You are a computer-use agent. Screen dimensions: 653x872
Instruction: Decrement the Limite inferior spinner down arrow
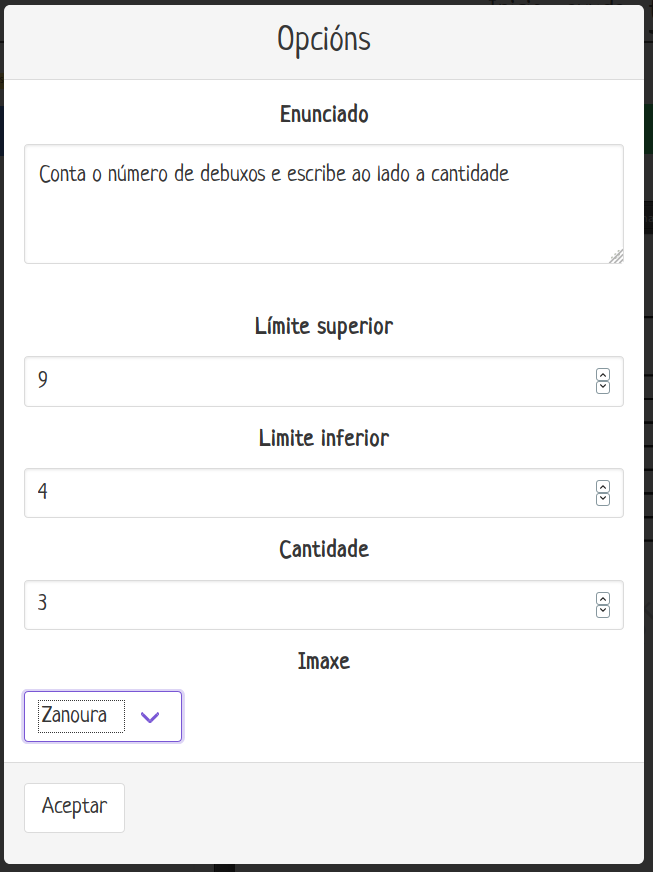point(603,499)
